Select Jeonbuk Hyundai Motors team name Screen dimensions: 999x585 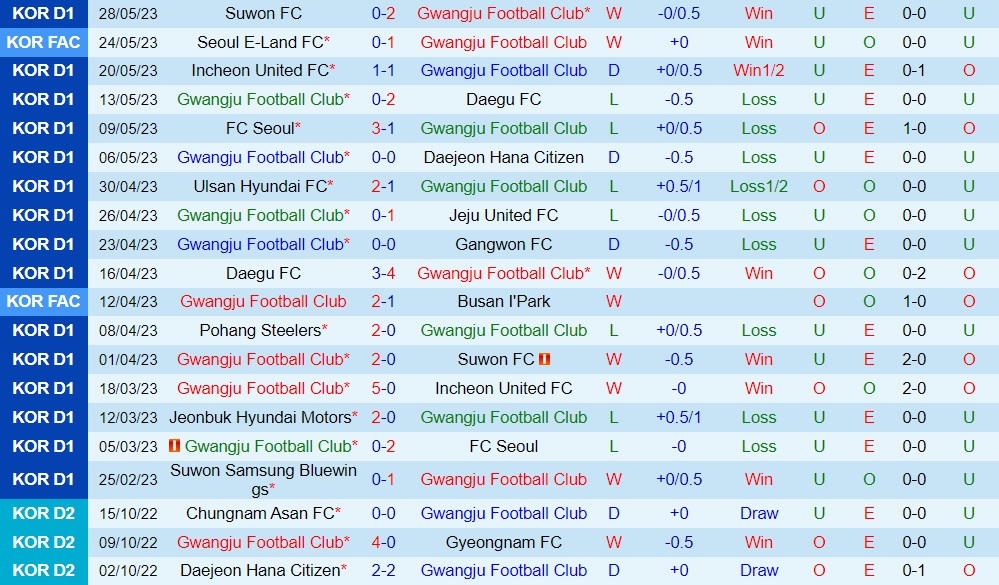tap(260, 417)
